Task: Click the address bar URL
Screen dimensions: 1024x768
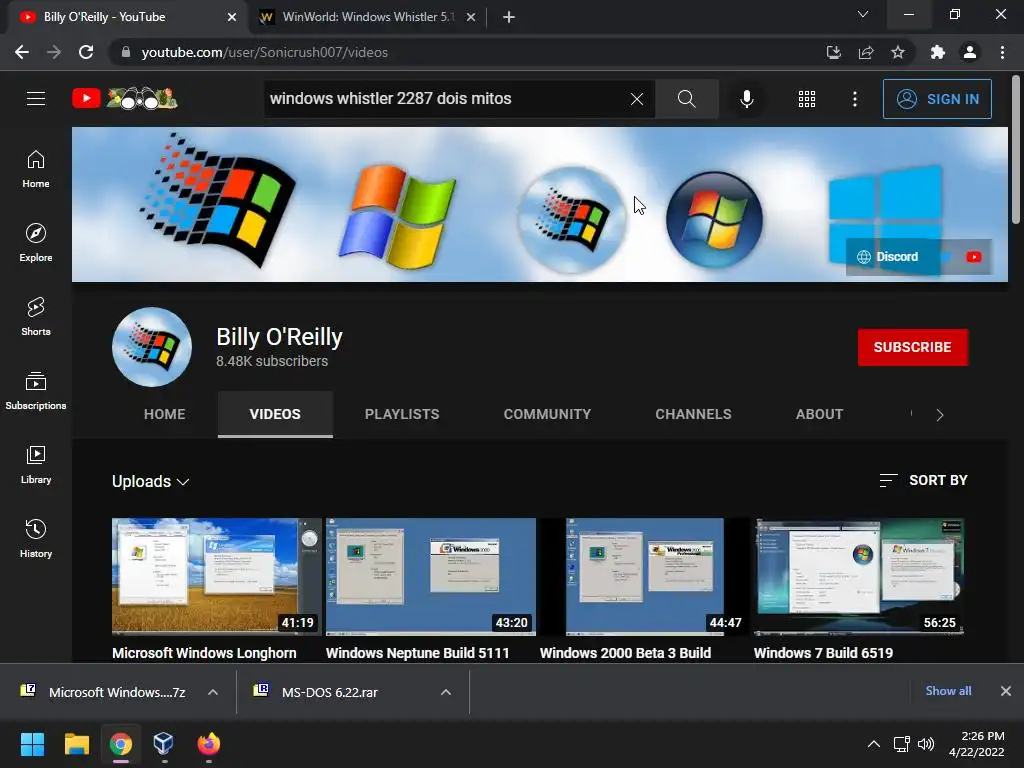Action: tap(264, 52)
